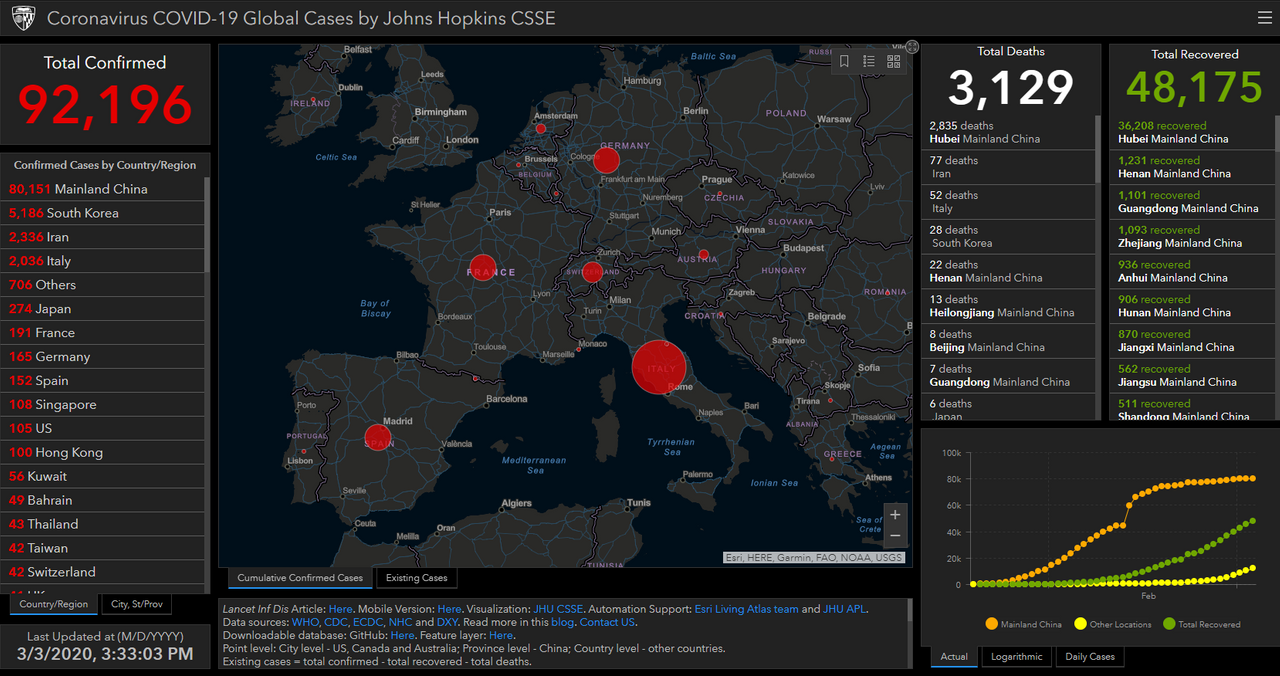The width and height of the screenshot is (1280, 676).
Task: Select the 274 Japan row
Action: point(104,309)
